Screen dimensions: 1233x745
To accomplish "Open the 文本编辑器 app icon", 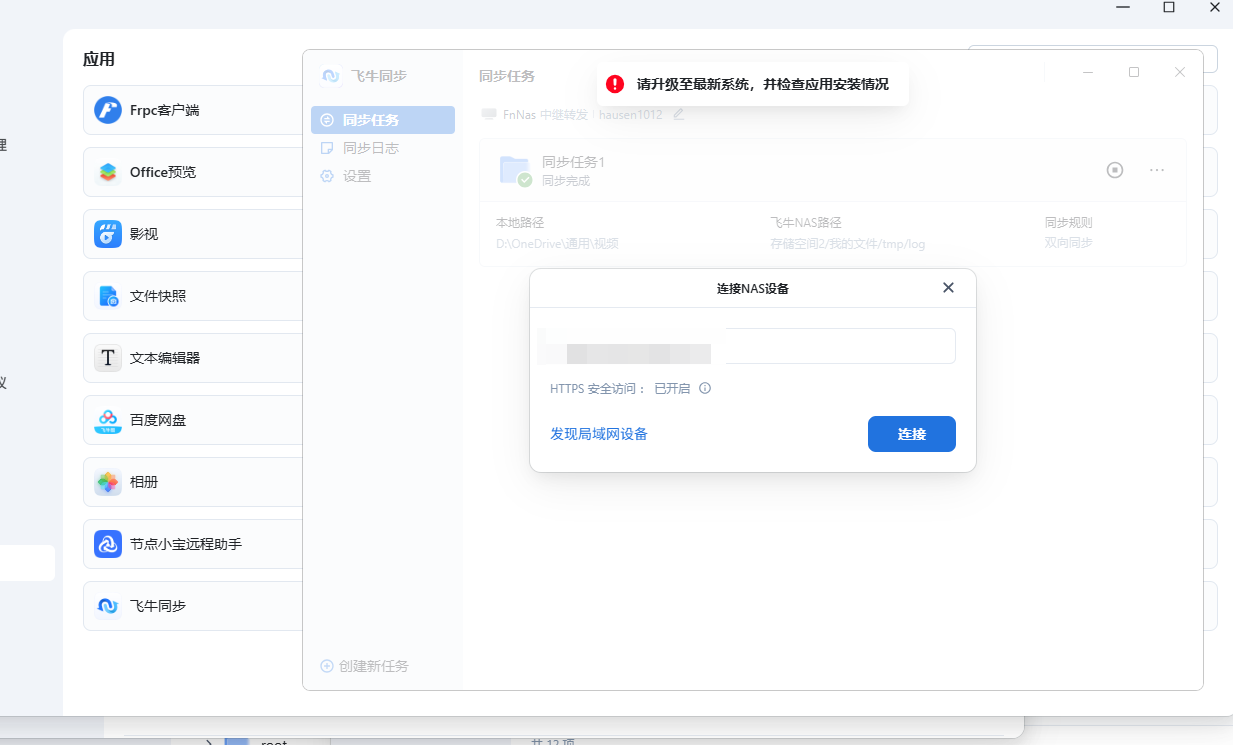I will click(108, 358).
